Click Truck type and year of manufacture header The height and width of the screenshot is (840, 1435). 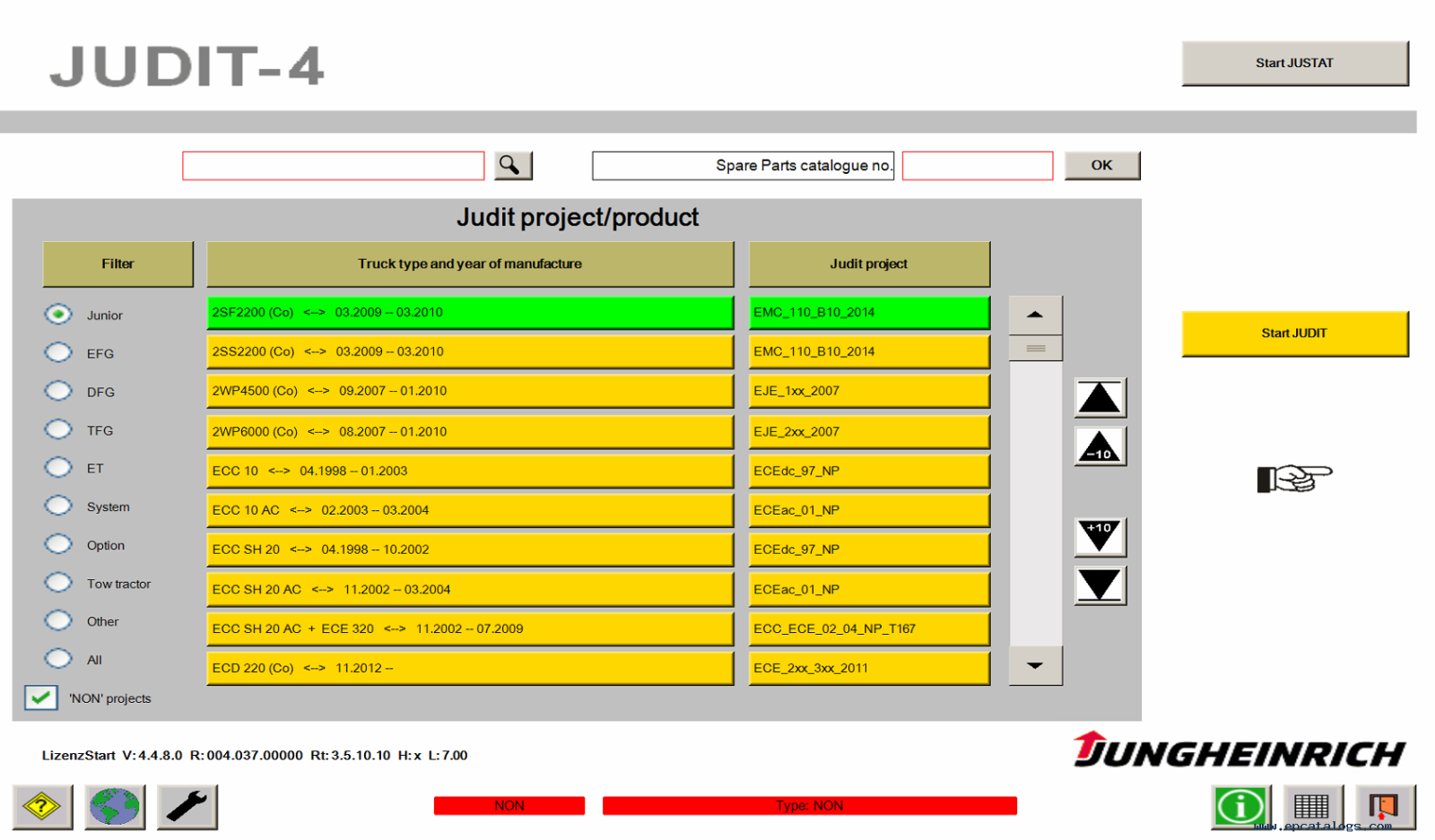[x=470, y=264]
